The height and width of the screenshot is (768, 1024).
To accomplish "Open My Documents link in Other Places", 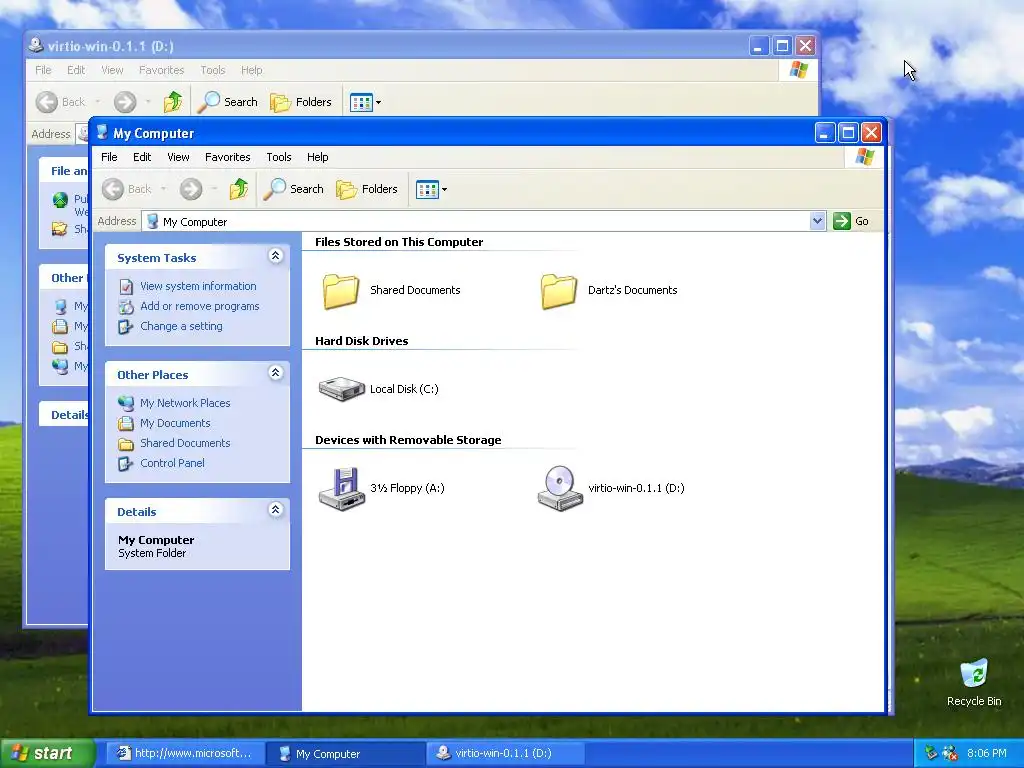I will coord(175,423).
